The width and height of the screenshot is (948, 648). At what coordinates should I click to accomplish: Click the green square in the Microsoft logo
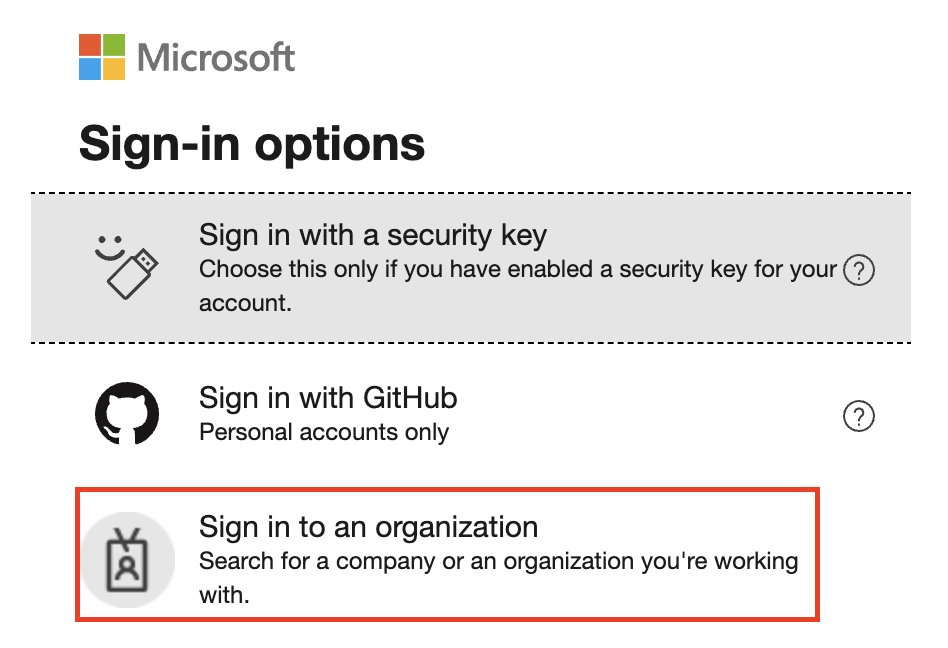(113, 45)
